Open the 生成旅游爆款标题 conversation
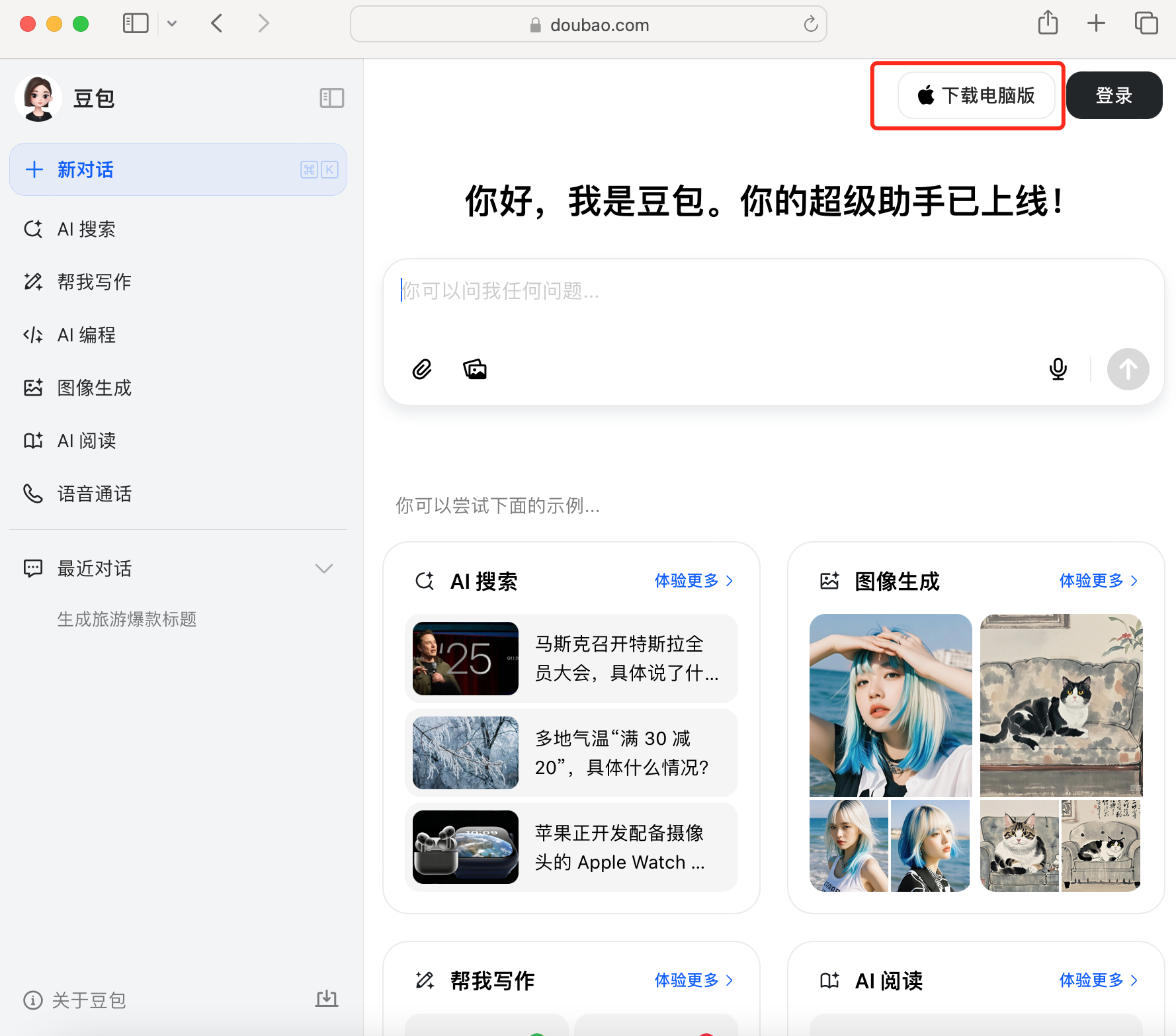Image resolution: width=1176 pixels, height=1036 pixels. click(x=127, y=619)
